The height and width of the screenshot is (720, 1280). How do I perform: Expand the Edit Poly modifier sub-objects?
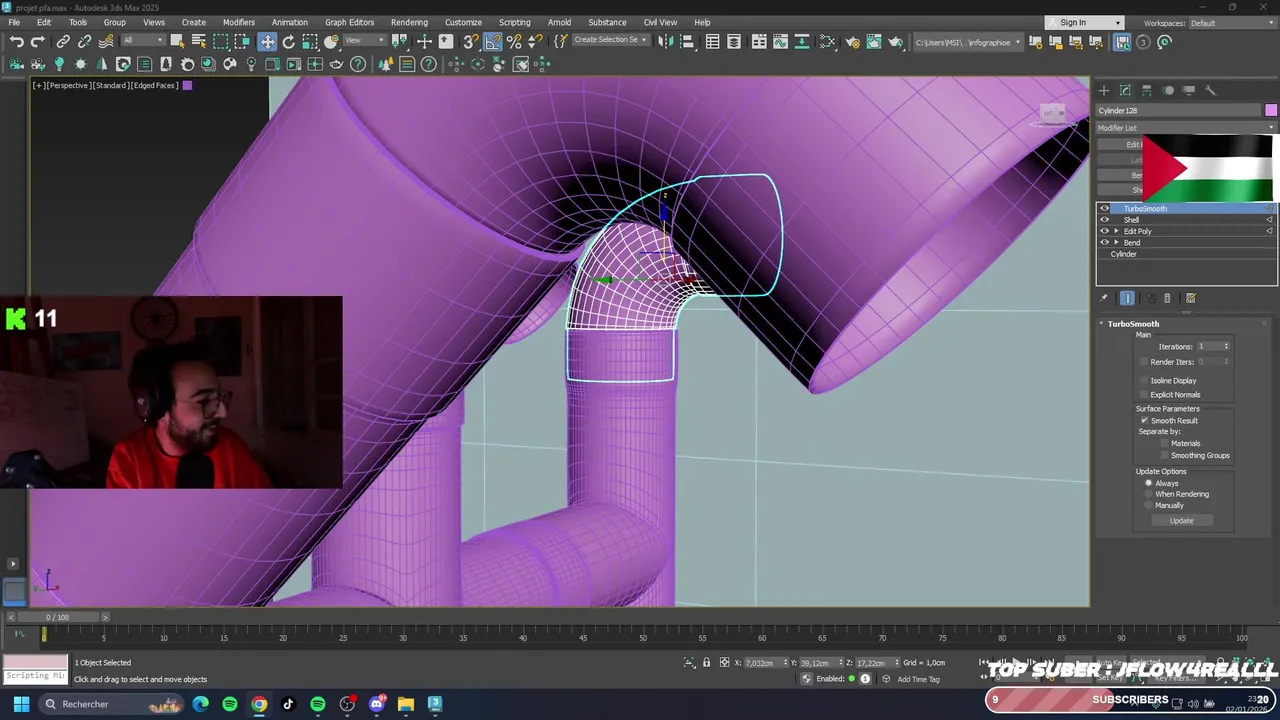[1117, 231]
